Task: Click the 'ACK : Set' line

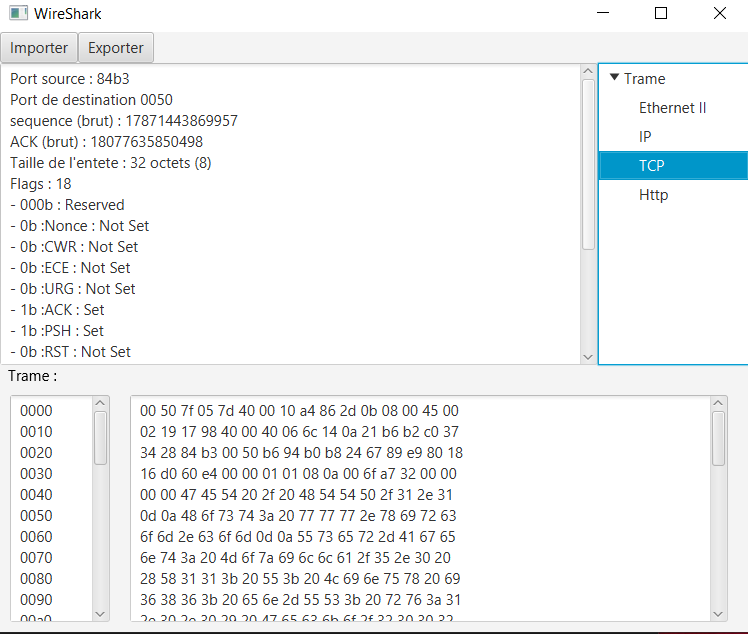Action: point(57,310)
